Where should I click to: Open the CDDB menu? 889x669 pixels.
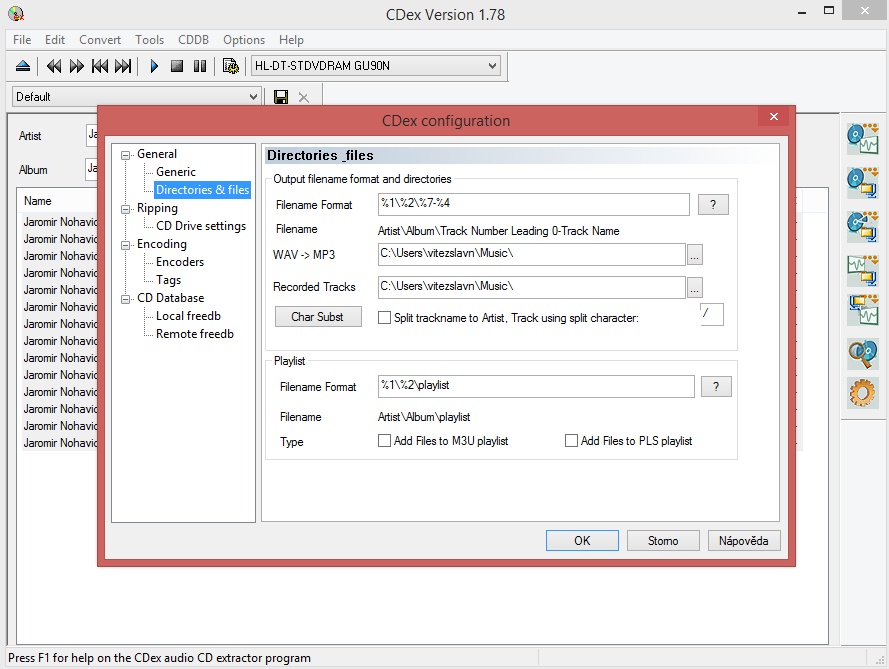point(193,40)
